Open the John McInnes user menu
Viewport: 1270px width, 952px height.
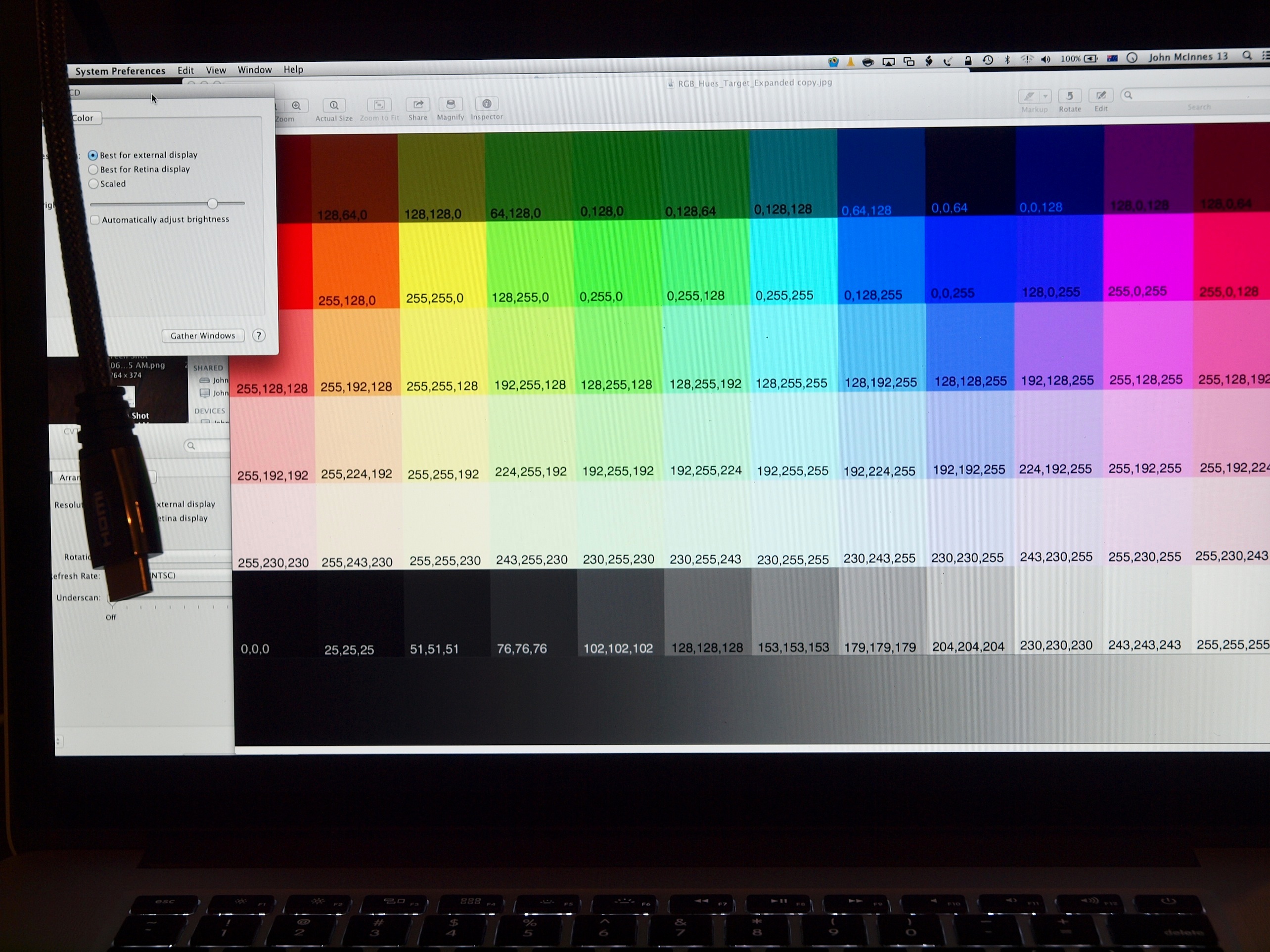pos(1187,57)
